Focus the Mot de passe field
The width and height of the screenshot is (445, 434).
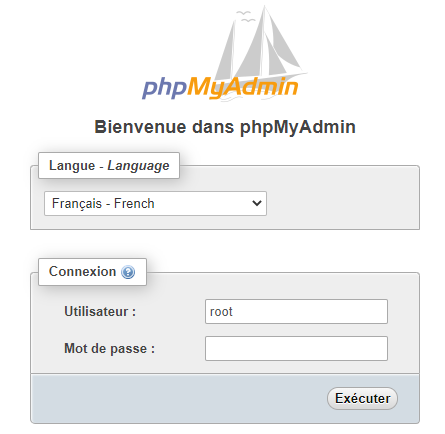[296, 349]
